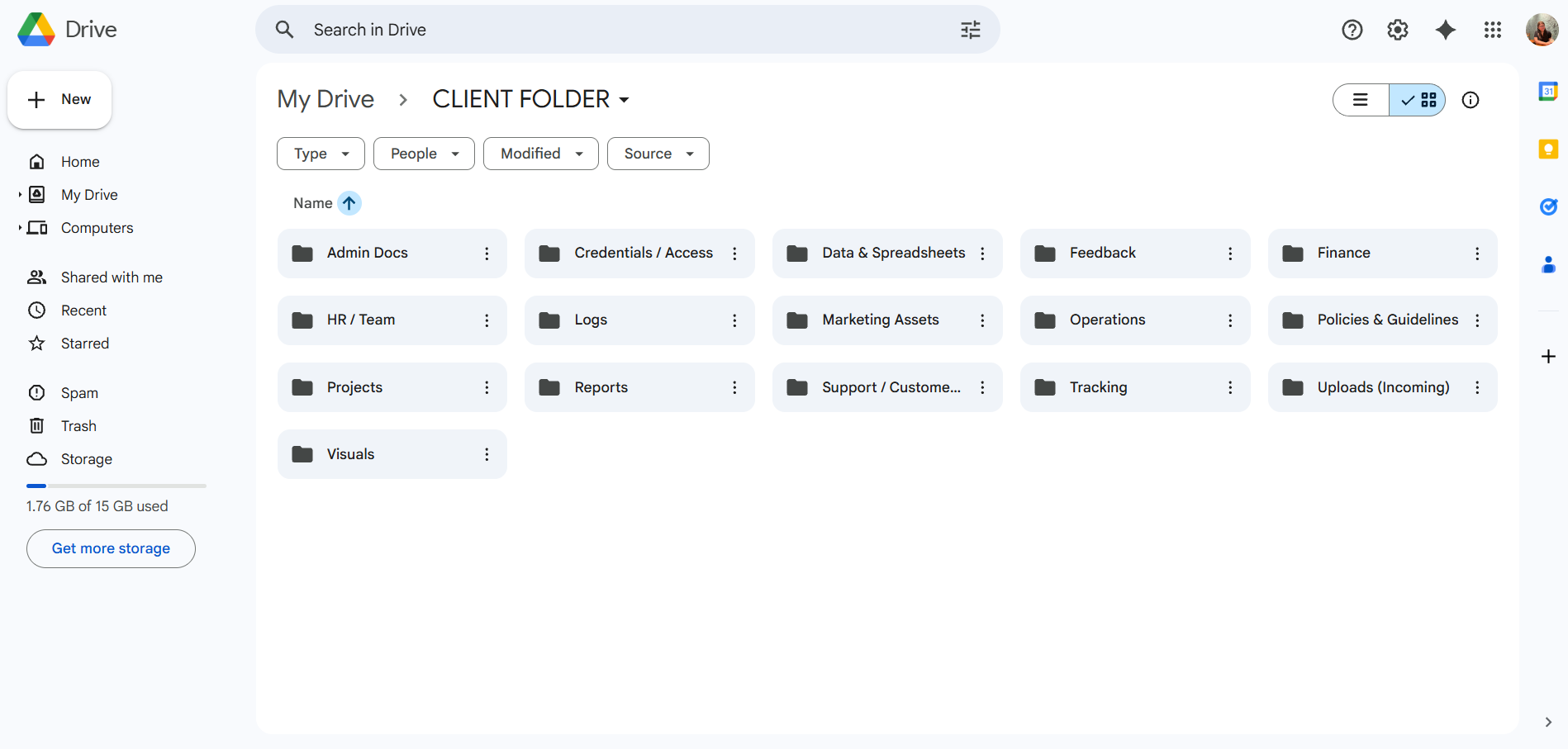The width and height of the screenshot is (1568, 749).
Task: Open the Type filter dropdown
Action: (321, 154)
